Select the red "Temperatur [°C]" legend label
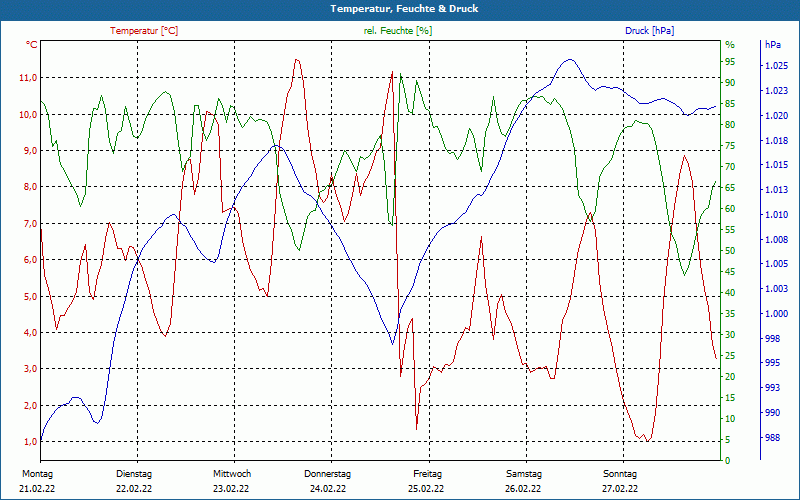The image size is (800, 500). pyautogui.click(x=144, y=31)
